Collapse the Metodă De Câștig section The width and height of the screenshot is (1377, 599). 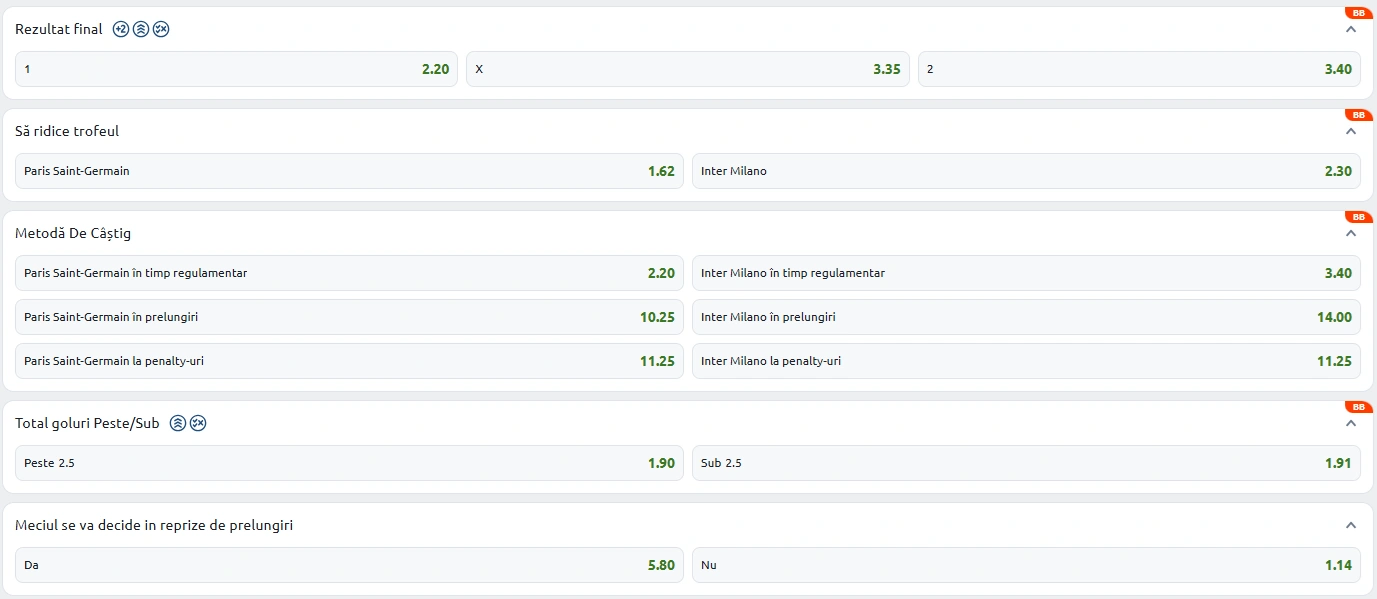pos(1351,233)
